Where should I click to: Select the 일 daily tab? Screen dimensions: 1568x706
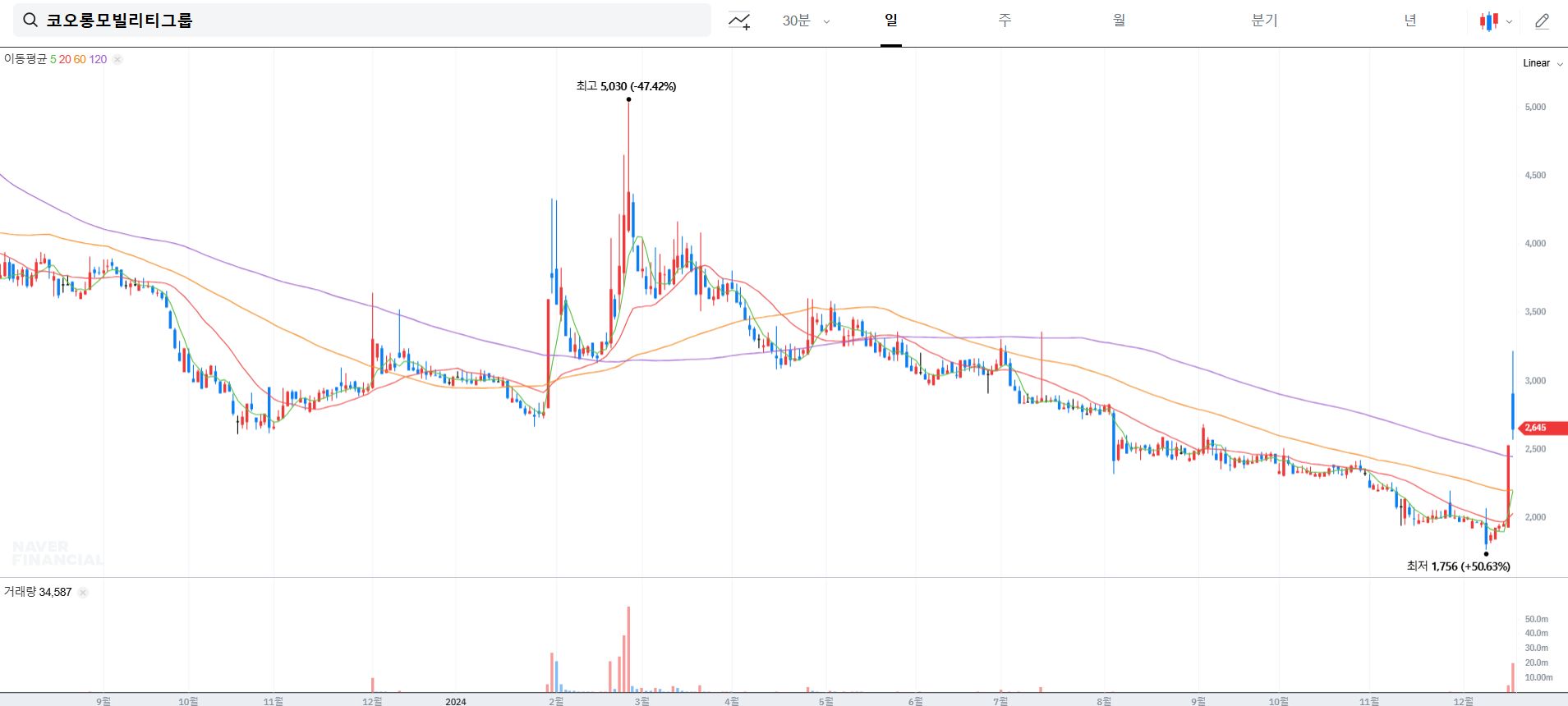coord(891,21)
